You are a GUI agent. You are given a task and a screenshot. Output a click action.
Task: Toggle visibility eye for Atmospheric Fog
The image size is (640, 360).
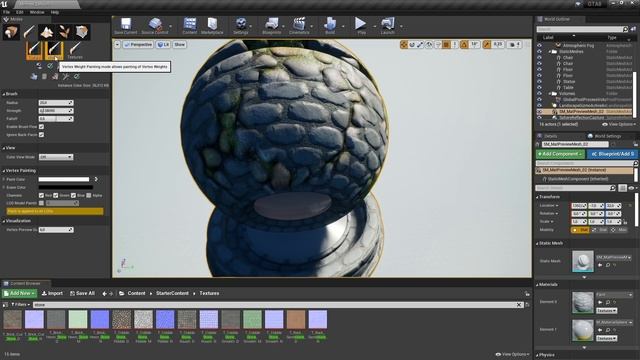pyautogui.click(x=539, y=46)
